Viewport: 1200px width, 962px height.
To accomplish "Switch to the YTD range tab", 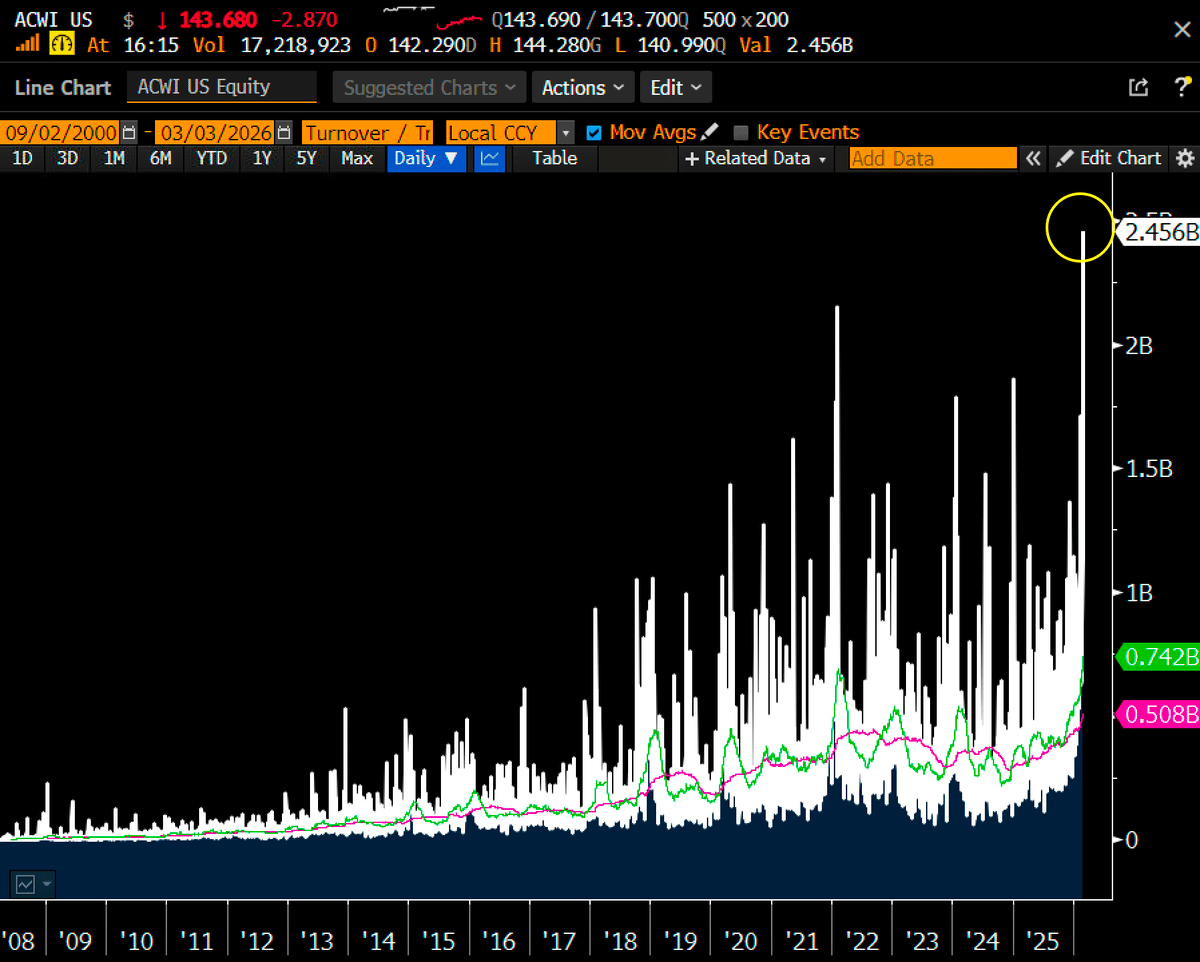I will coord(211,158).
